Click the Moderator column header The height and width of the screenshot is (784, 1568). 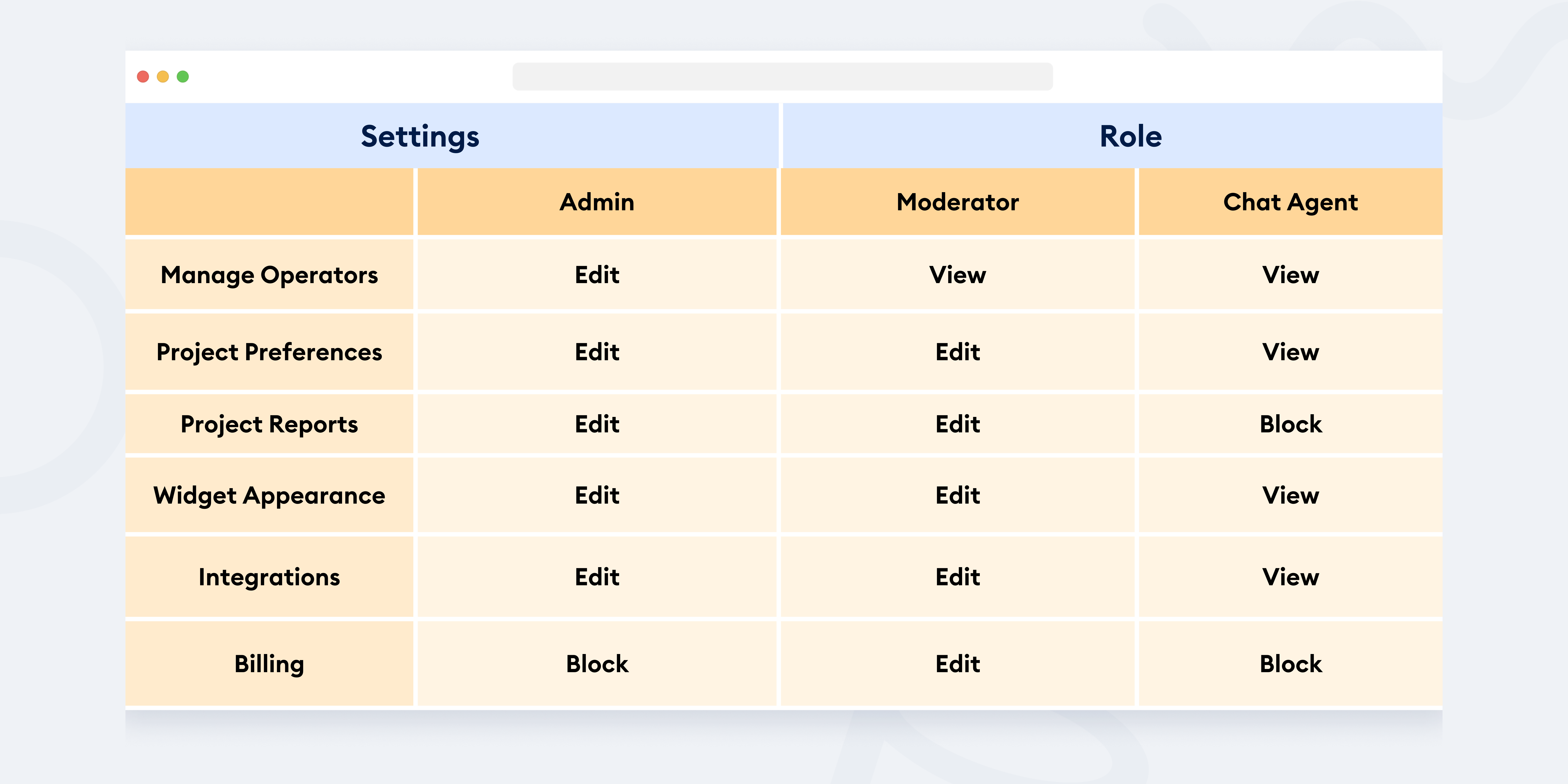(958, 202)
